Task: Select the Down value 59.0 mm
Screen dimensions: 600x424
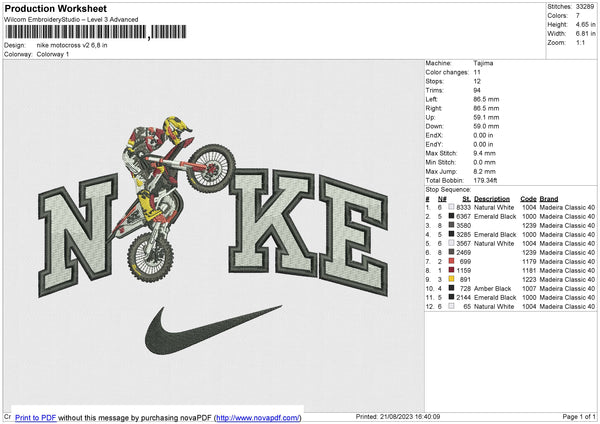Action: click(486, 126)
